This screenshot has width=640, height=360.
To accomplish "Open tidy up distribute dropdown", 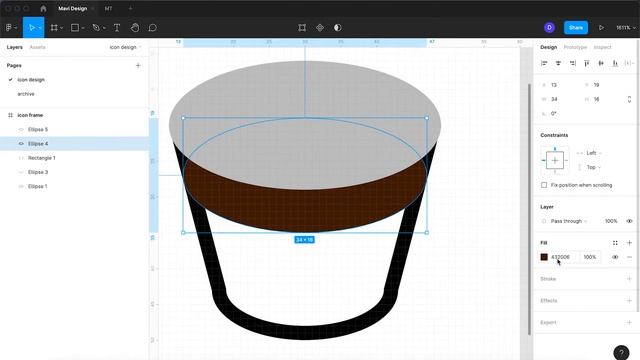I will pos(629,63).
